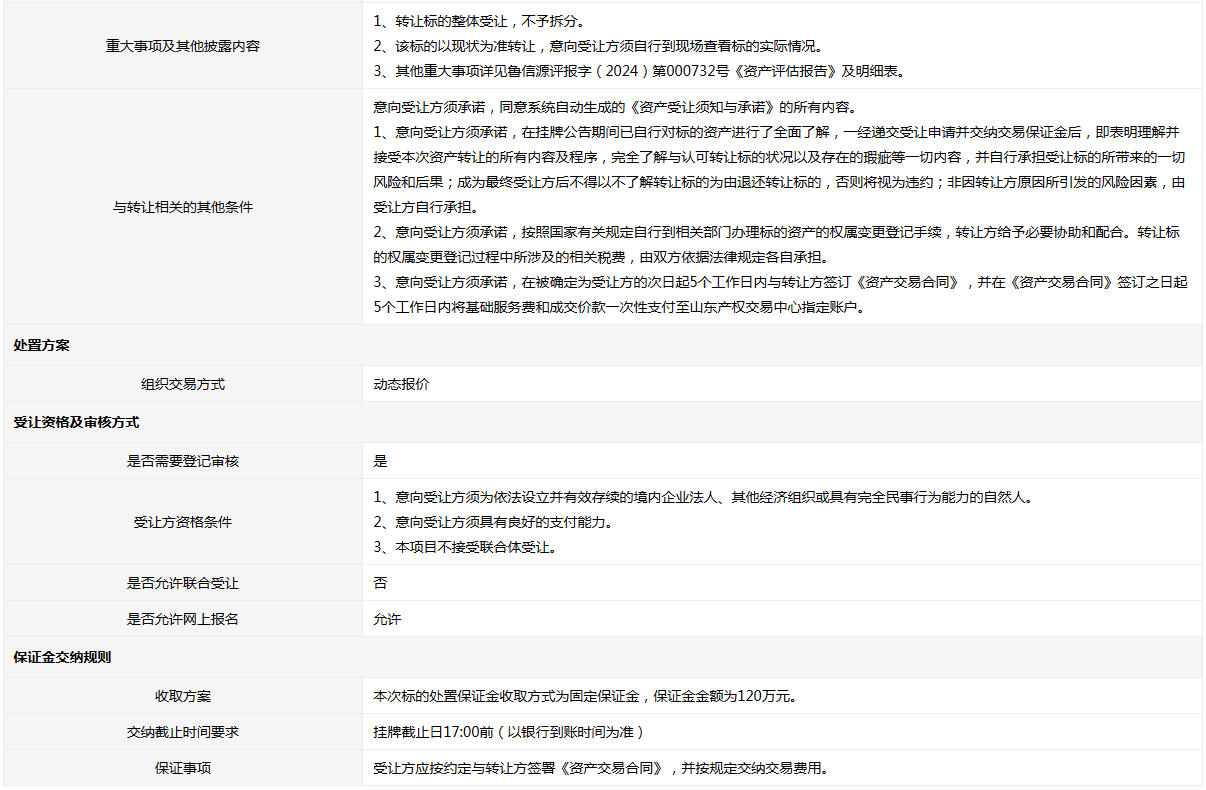Click the 受让资格及审核方式 section header
This screenshot has height=790, width=1206.
pyautogui.click(x=76, y=423)
